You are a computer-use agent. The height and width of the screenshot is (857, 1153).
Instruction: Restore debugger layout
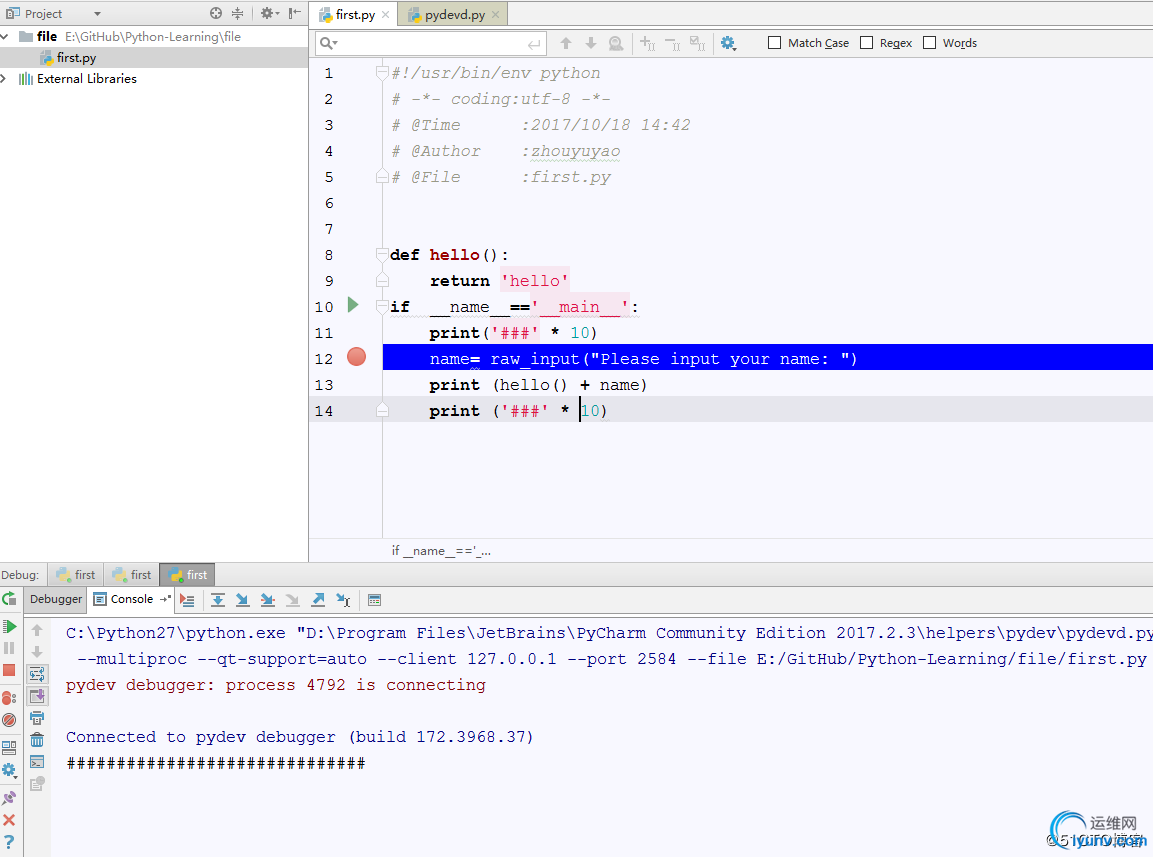click(x=10, y=748)
